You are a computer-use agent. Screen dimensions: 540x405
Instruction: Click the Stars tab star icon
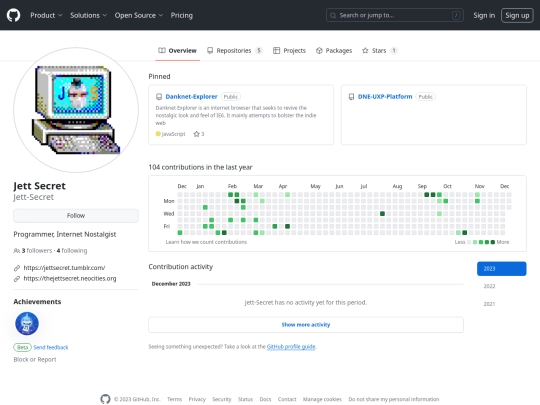click(x=365, y=51)
